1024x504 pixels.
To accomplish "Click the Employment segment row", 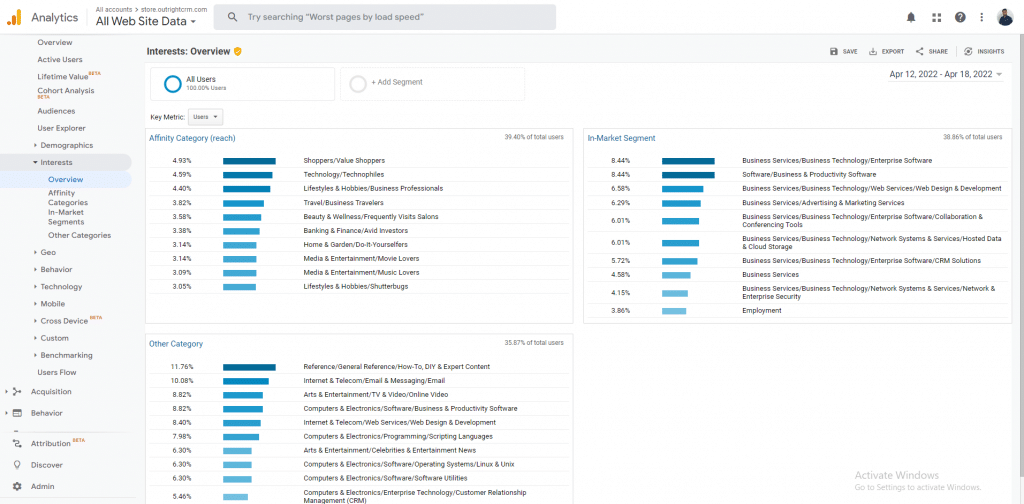I will coord(797,311).
